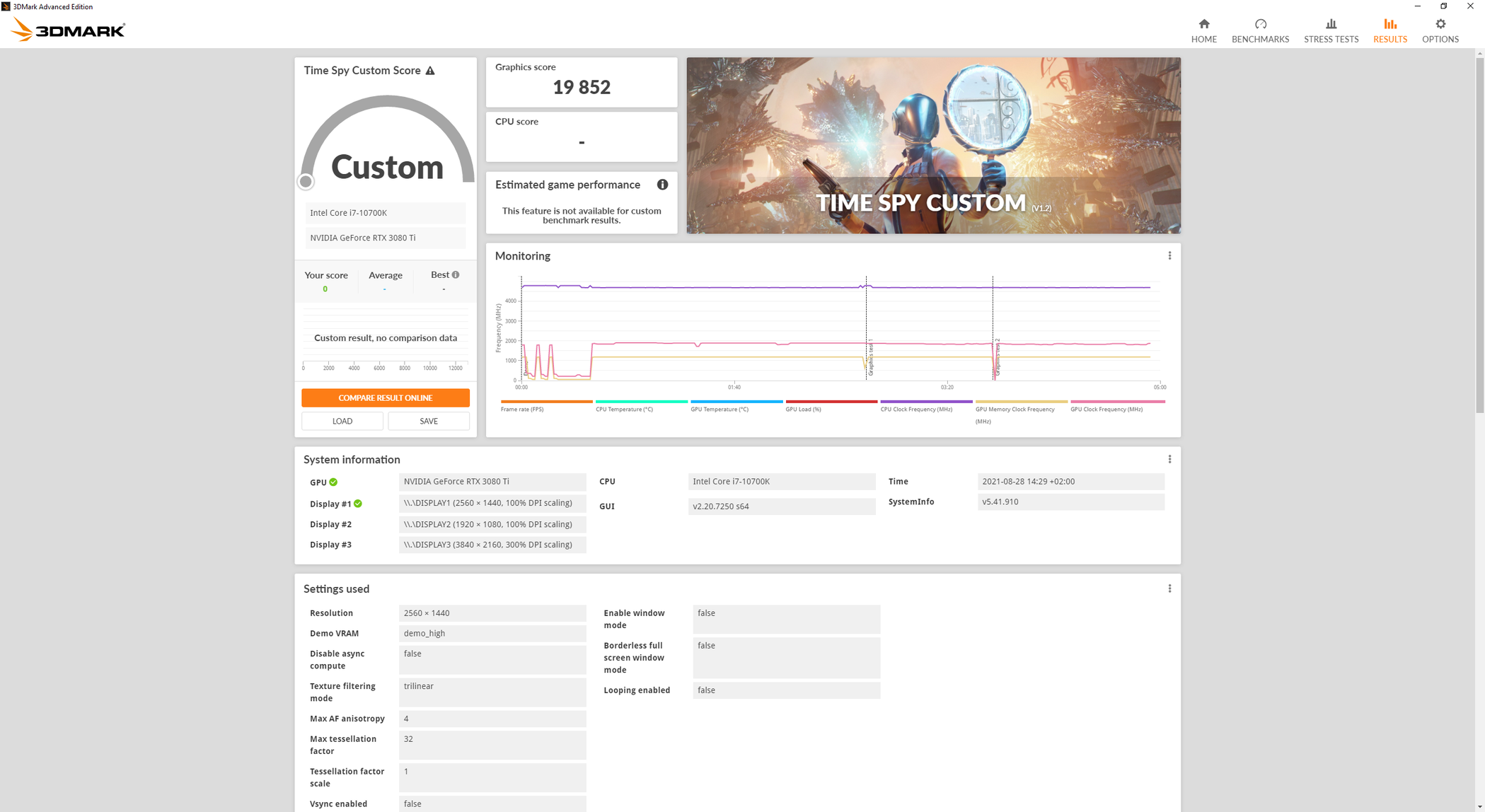The width and height of the screenshot is (1485, 812).
Task: Click the Demo VRAM value demo_high
Action: [x=492, y=633]
